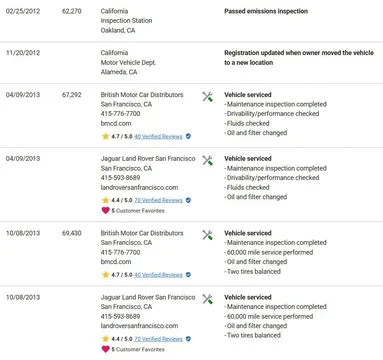Viewport: 383px width, 360px height.
Task: Open 40 Verified Reviews link in 04/09/2013 entry
Action: (x=158, y=136)
